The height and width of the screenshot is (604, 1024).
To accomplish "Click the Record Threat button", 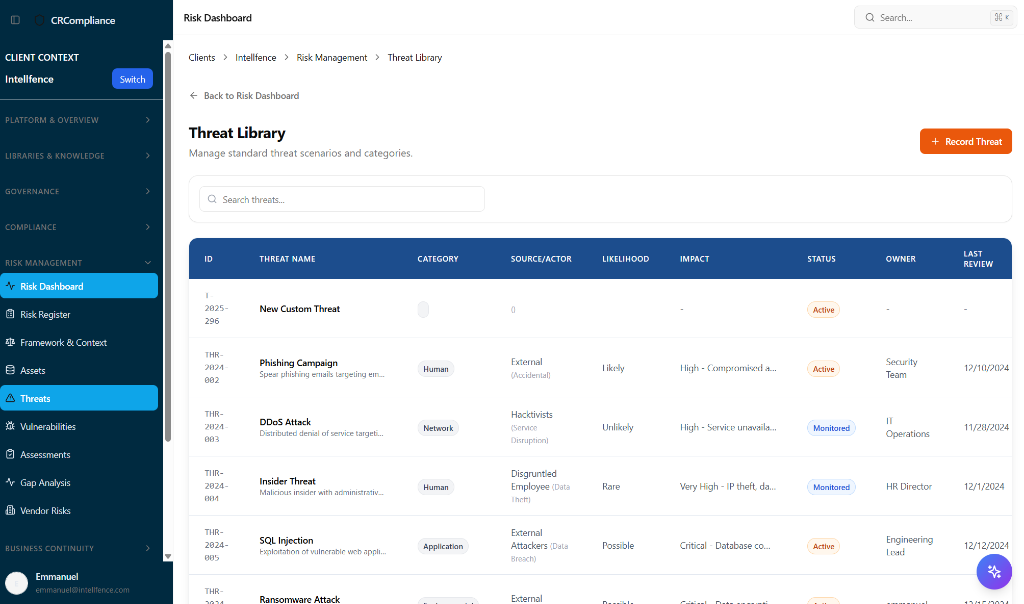I will 965,142.
